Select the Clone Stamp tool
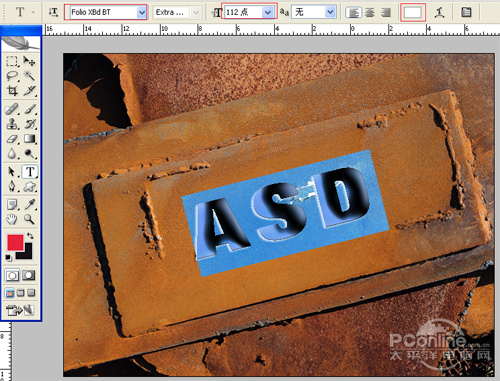This screenshot has width=500, height=381. 12,124
